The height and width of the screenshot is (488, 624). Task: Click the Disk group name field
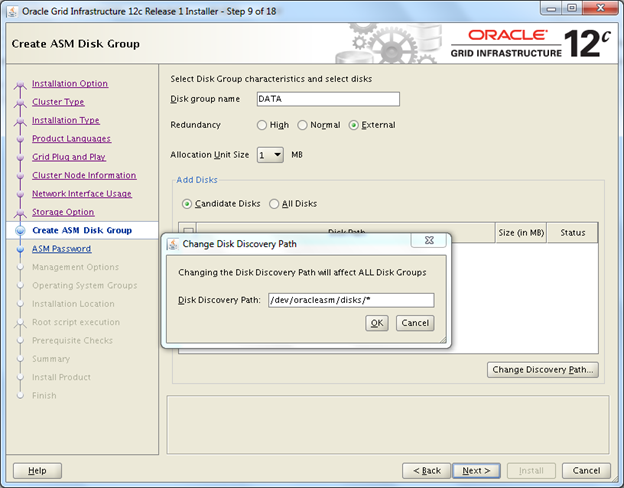pos(328,99)
